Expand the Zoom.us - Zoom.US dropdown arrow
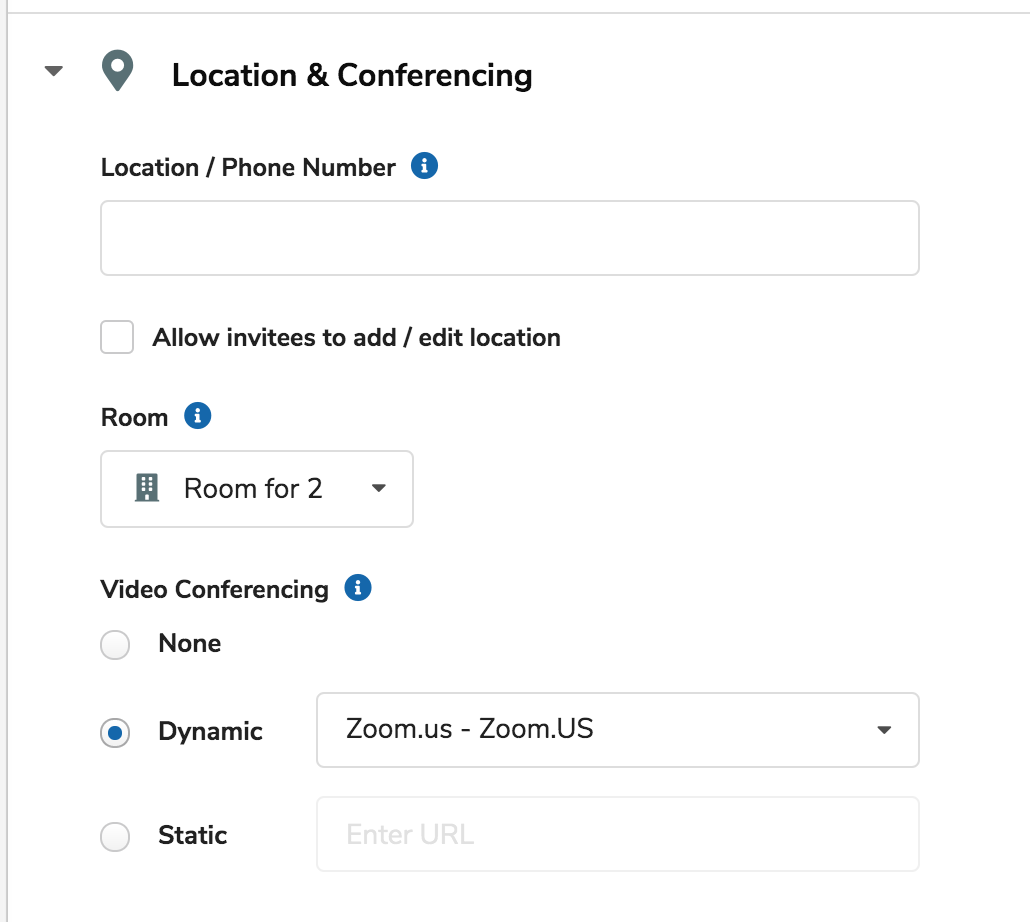Image resolution: width=1030 pixels, height=922 pixels. click(x=884, y=730)
